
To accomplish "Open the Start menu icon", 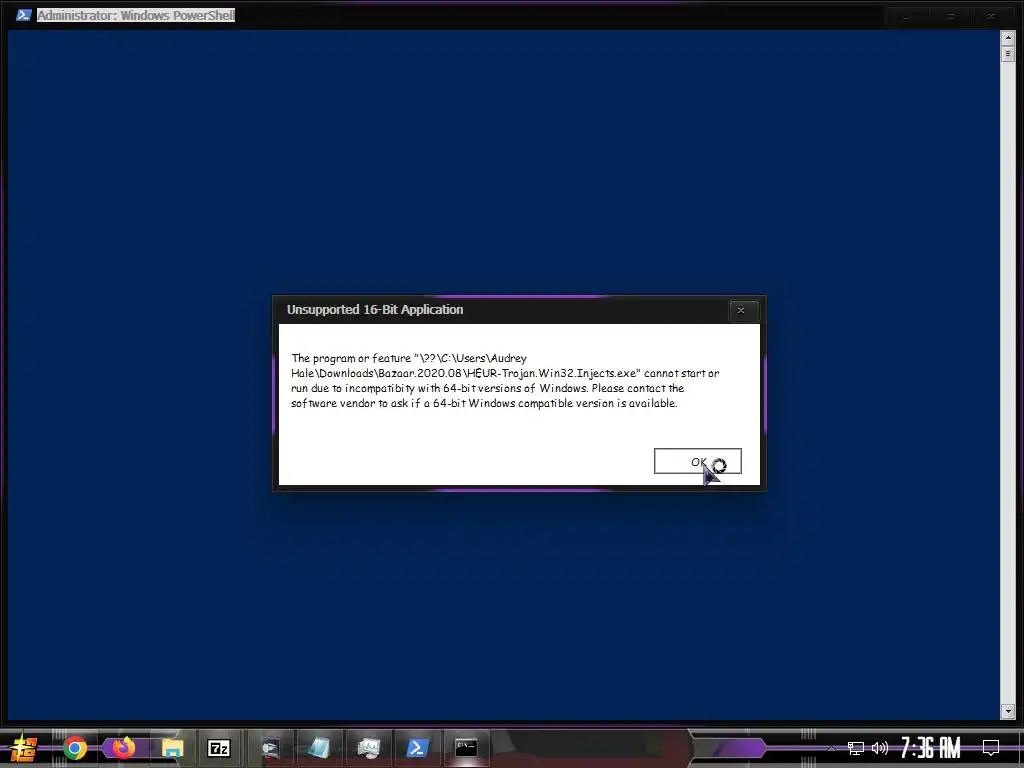I will click(24, 748).
